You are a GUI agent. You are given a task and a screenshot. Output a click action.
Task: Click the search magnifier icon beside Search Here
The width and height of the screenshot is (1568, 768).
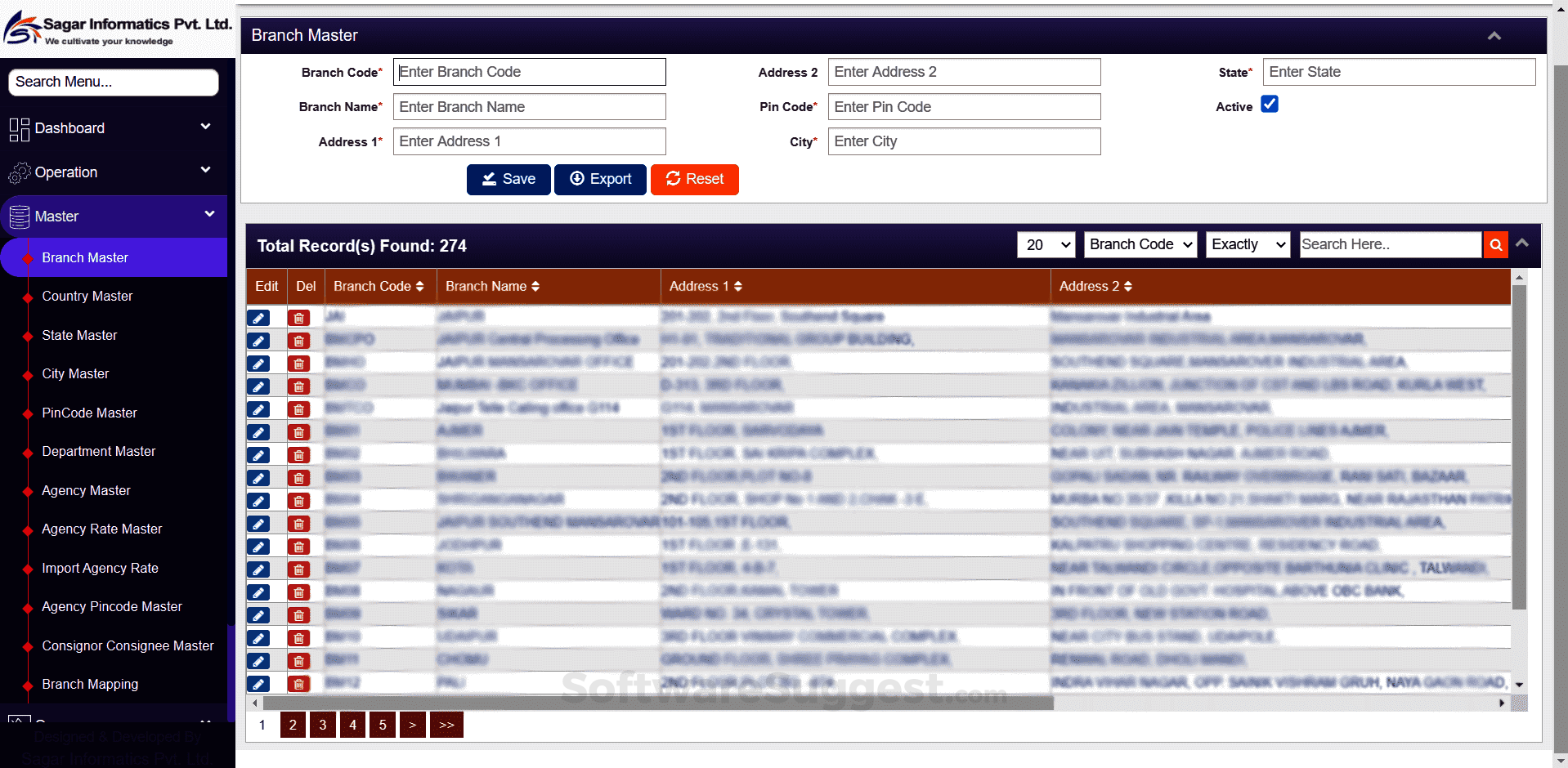point(1495,244)
